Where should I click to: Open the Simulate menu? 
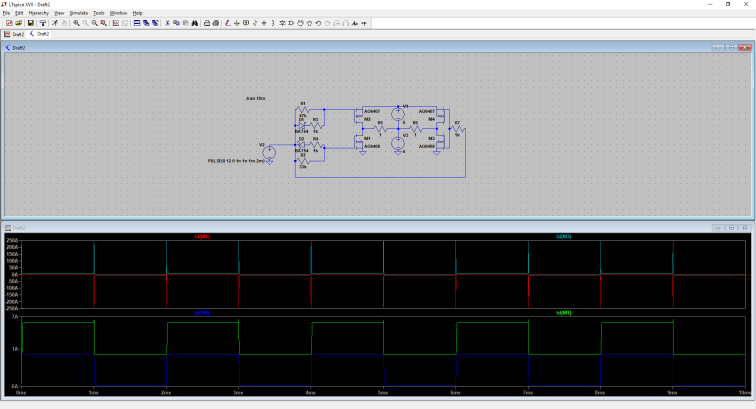(x=78, y=13)
